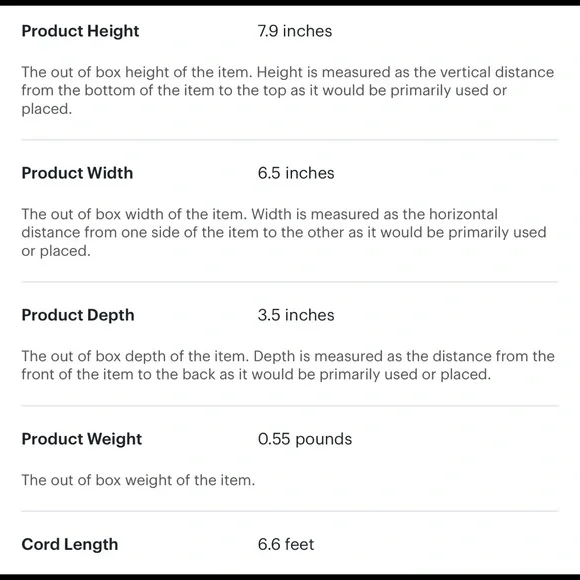Click the out of box width description
Image resolution: width=580 pixels, height=580 pixels.
(284, 233)
